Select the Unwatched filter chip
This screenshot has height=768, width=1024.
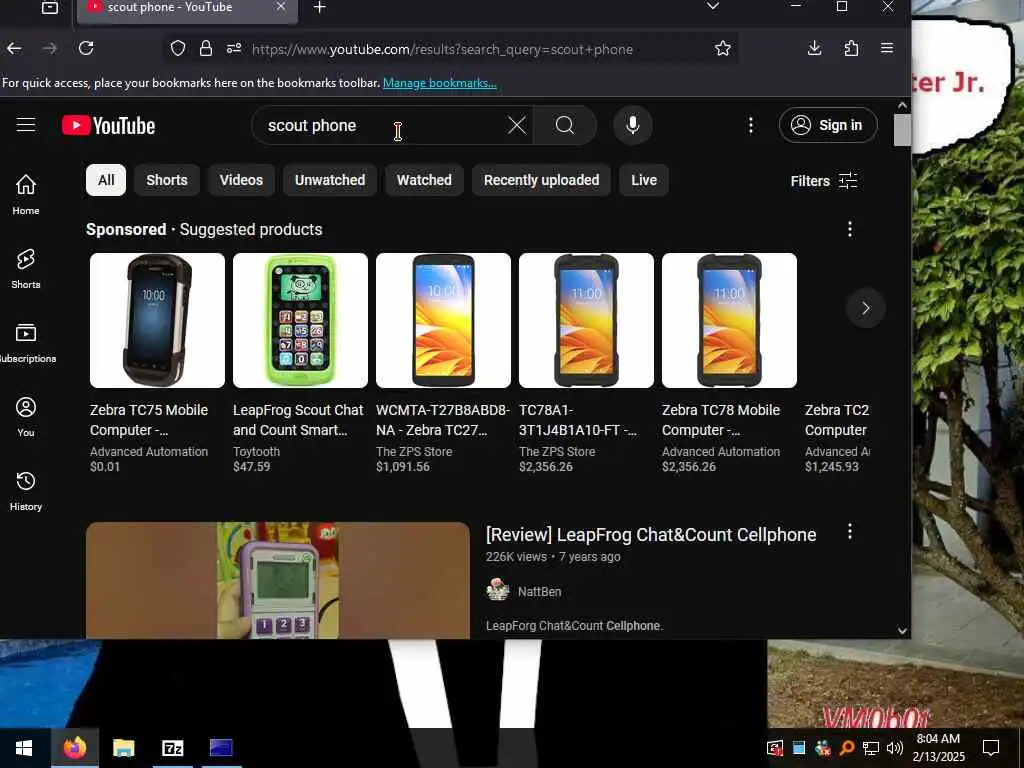click(330, 180)
